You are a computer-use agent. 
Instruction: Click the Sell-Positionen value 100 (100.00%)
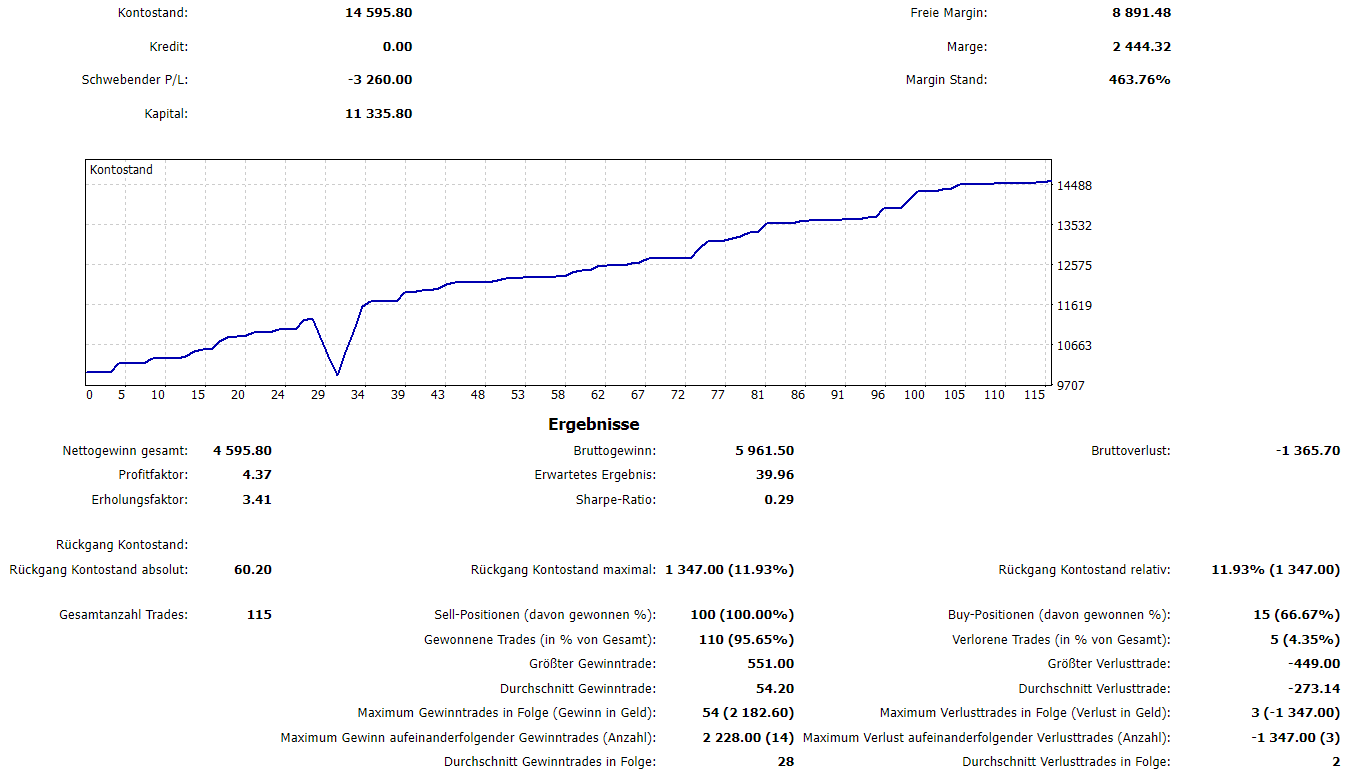(x=742, y=615)
